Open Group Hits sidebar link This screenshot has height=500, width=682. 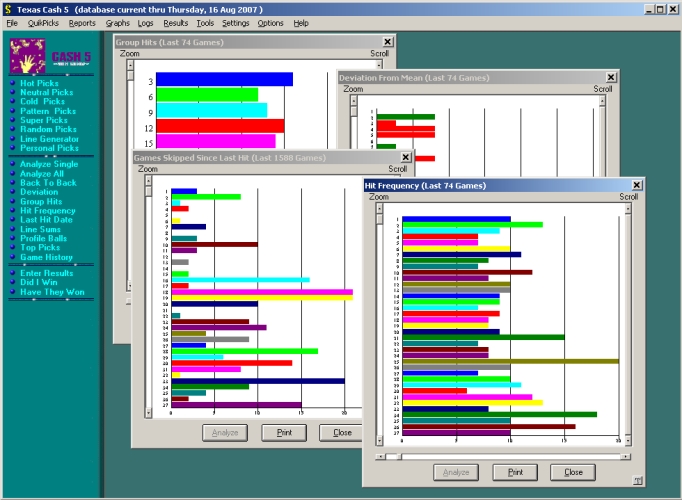point(41,201)
